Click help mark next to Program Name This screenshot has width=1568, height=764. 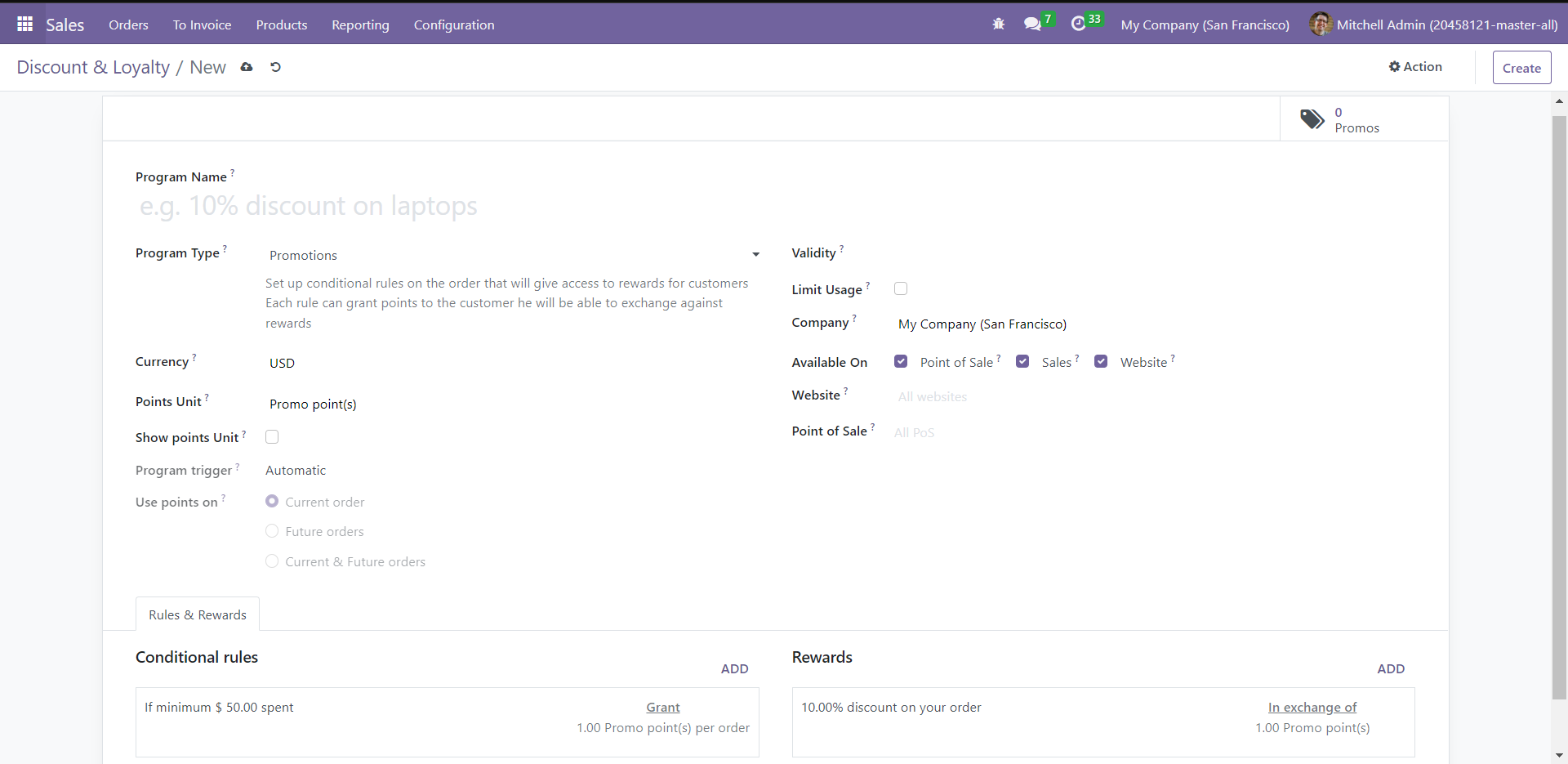click(233, 172)
